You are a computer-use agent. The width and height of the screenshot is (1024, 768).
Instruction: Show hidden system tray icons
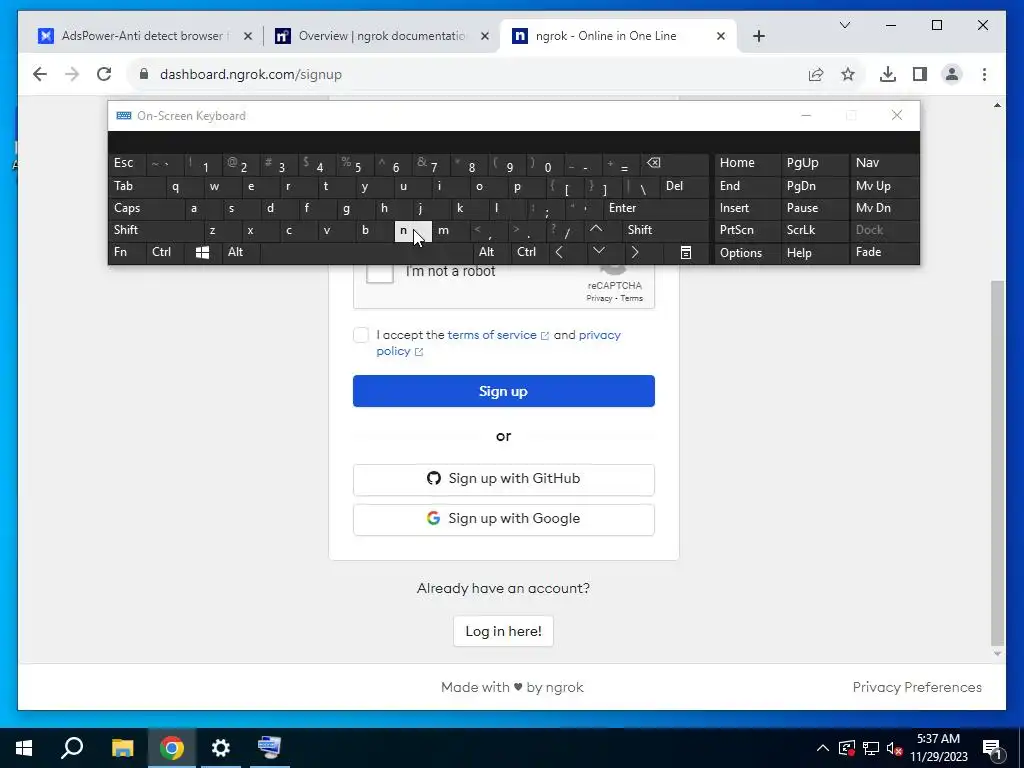(x=823, y=748)
